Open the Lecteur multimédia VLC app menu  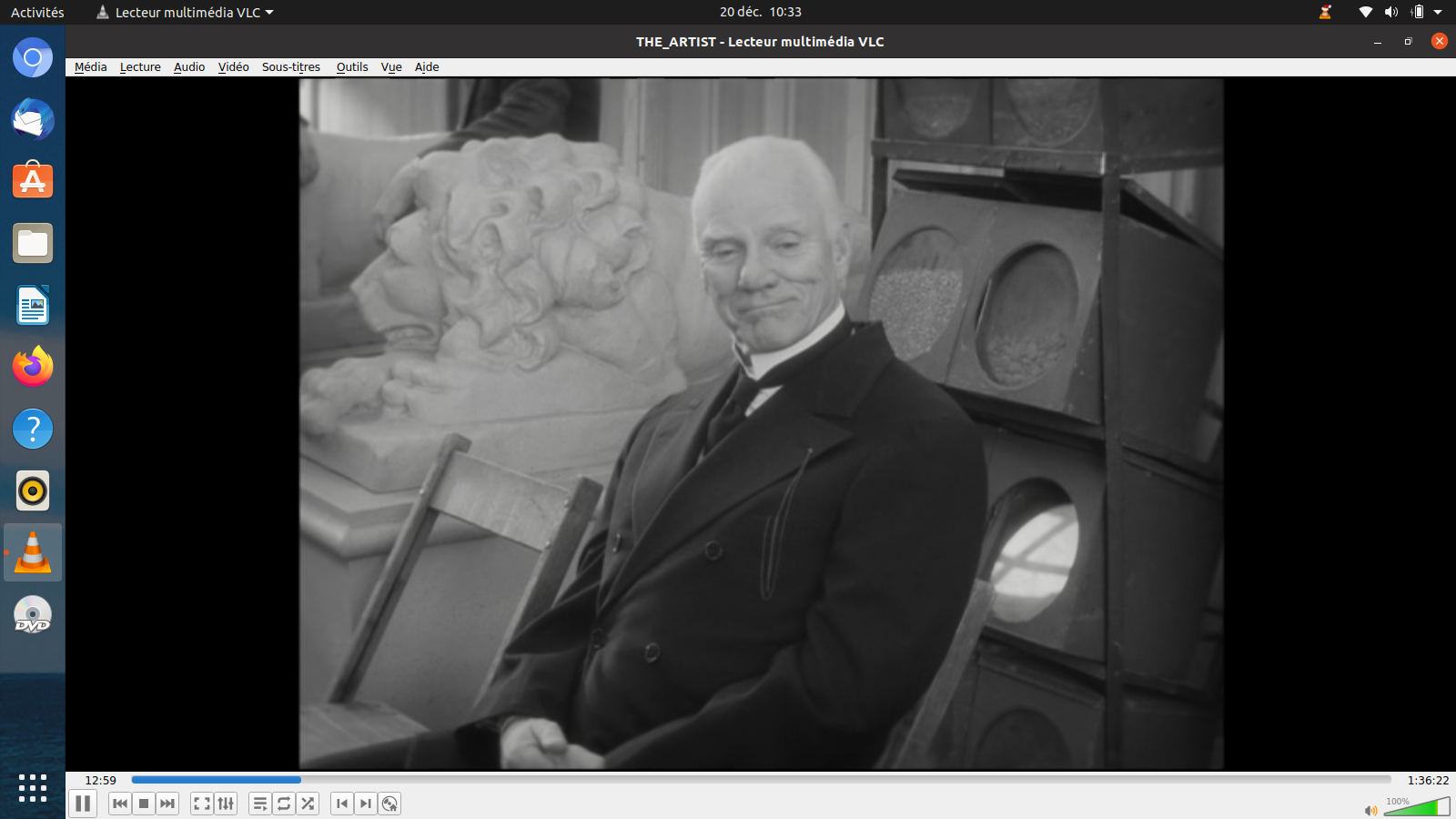[186, 12]
